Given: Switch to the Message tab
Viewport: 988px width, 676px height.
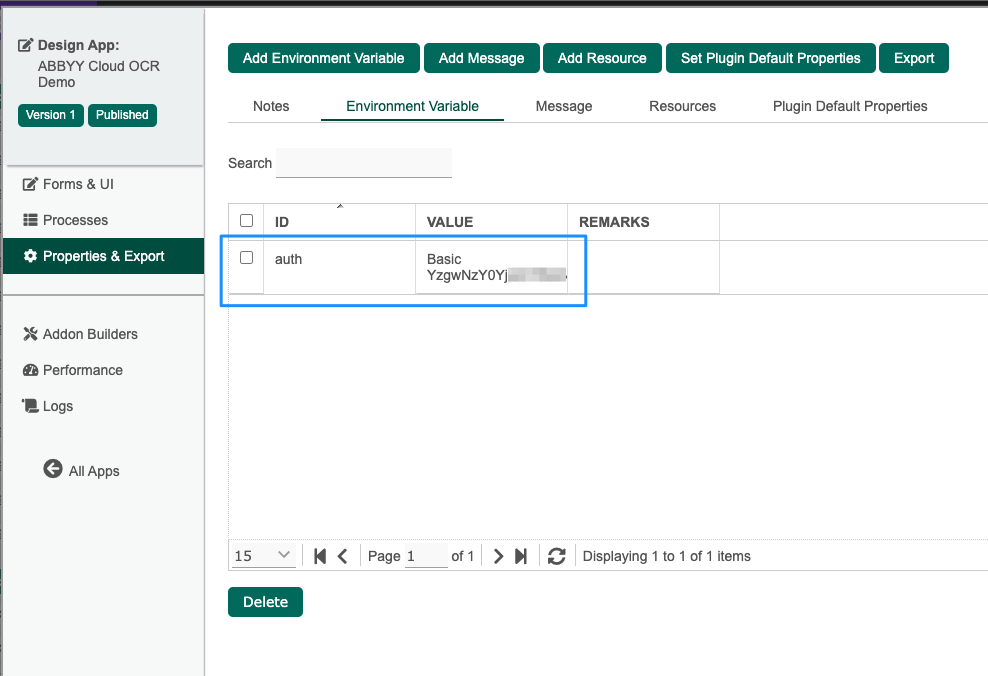Looking at the screenshot, I should click(x=564, y=106).
